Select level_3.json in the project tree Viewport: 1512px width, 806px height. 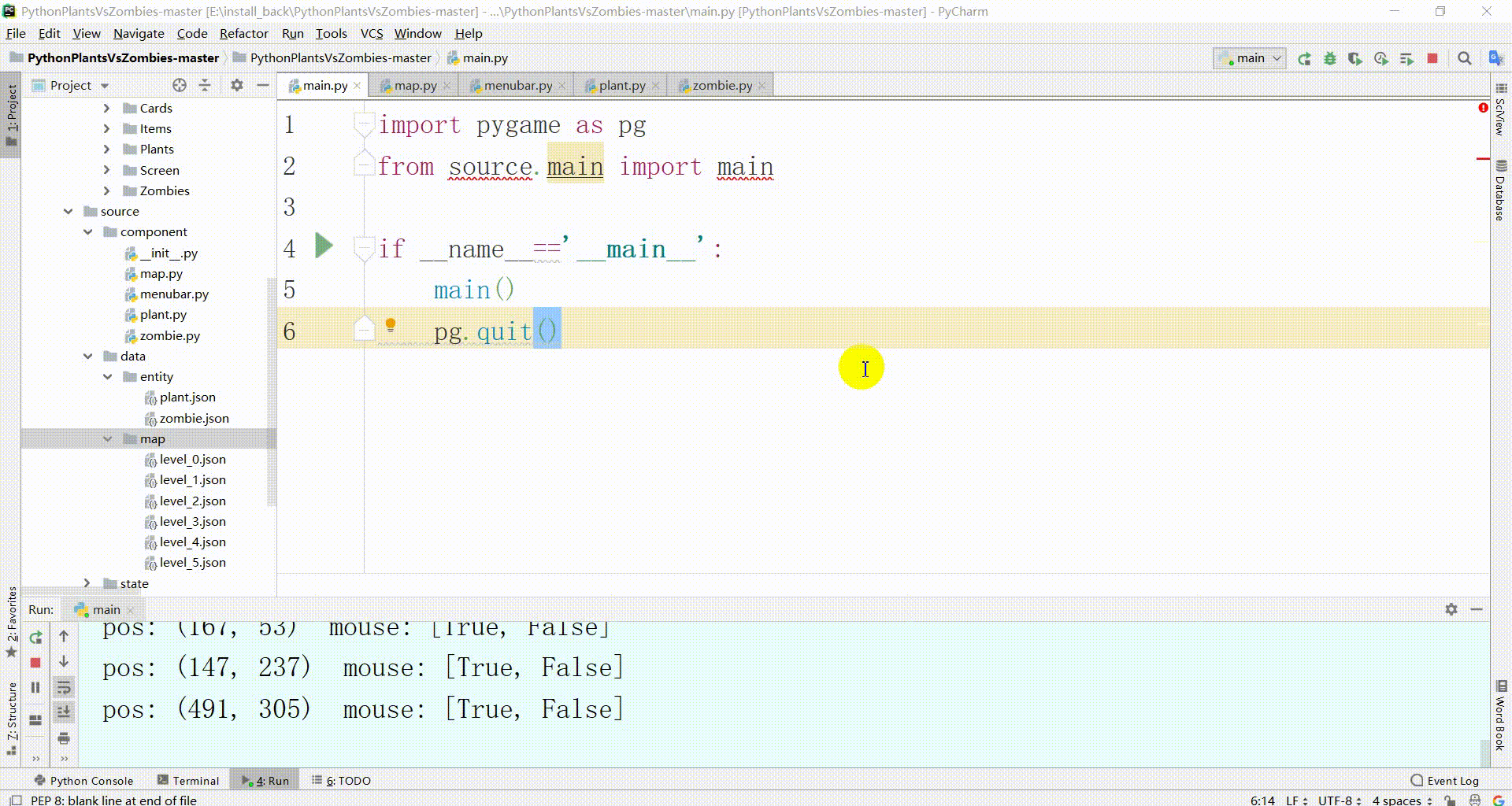coord(192,521)
